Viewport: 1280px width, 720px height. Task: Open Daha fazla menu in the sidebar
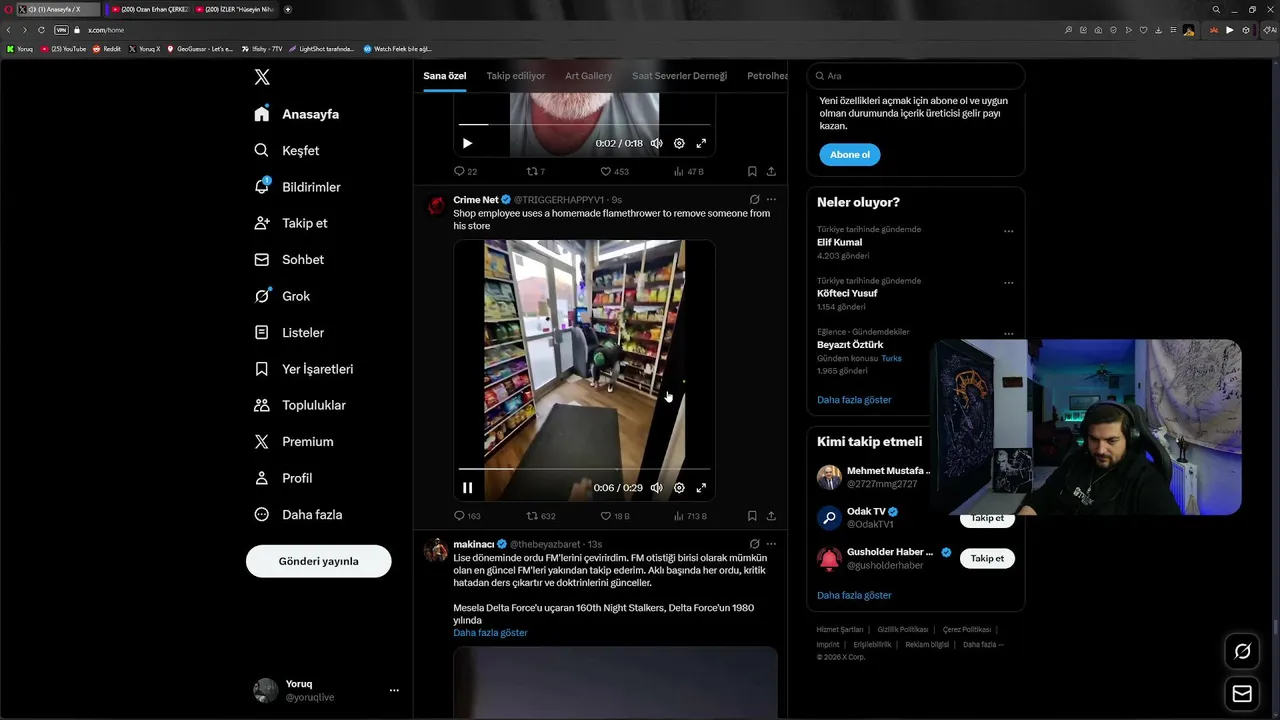point(298,514)
